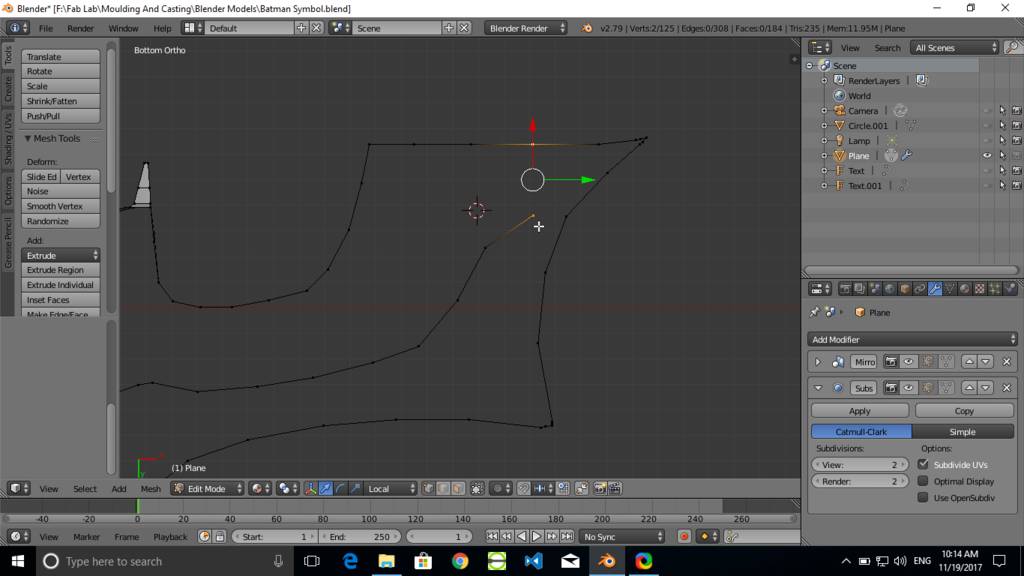
Task: Open the All Scenes outliner dropdown
Action: (x=955, y=48)
